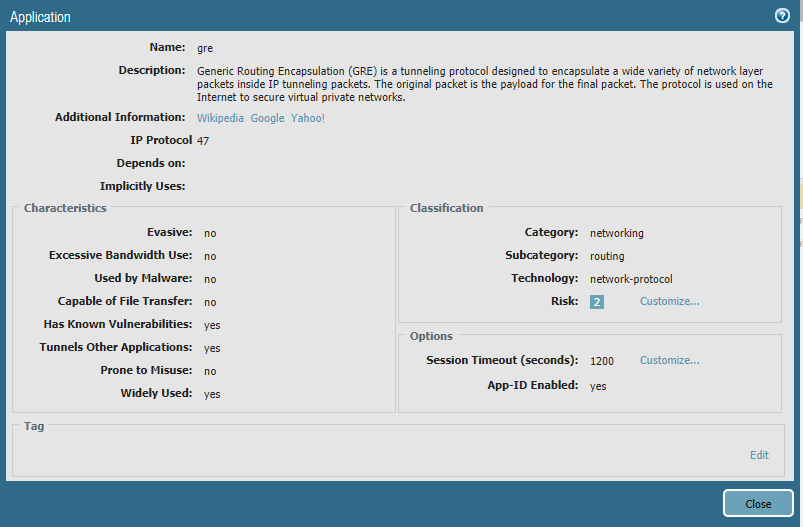Select the Technology value network-protocol
803x527 pixels.
pos(631,279)
